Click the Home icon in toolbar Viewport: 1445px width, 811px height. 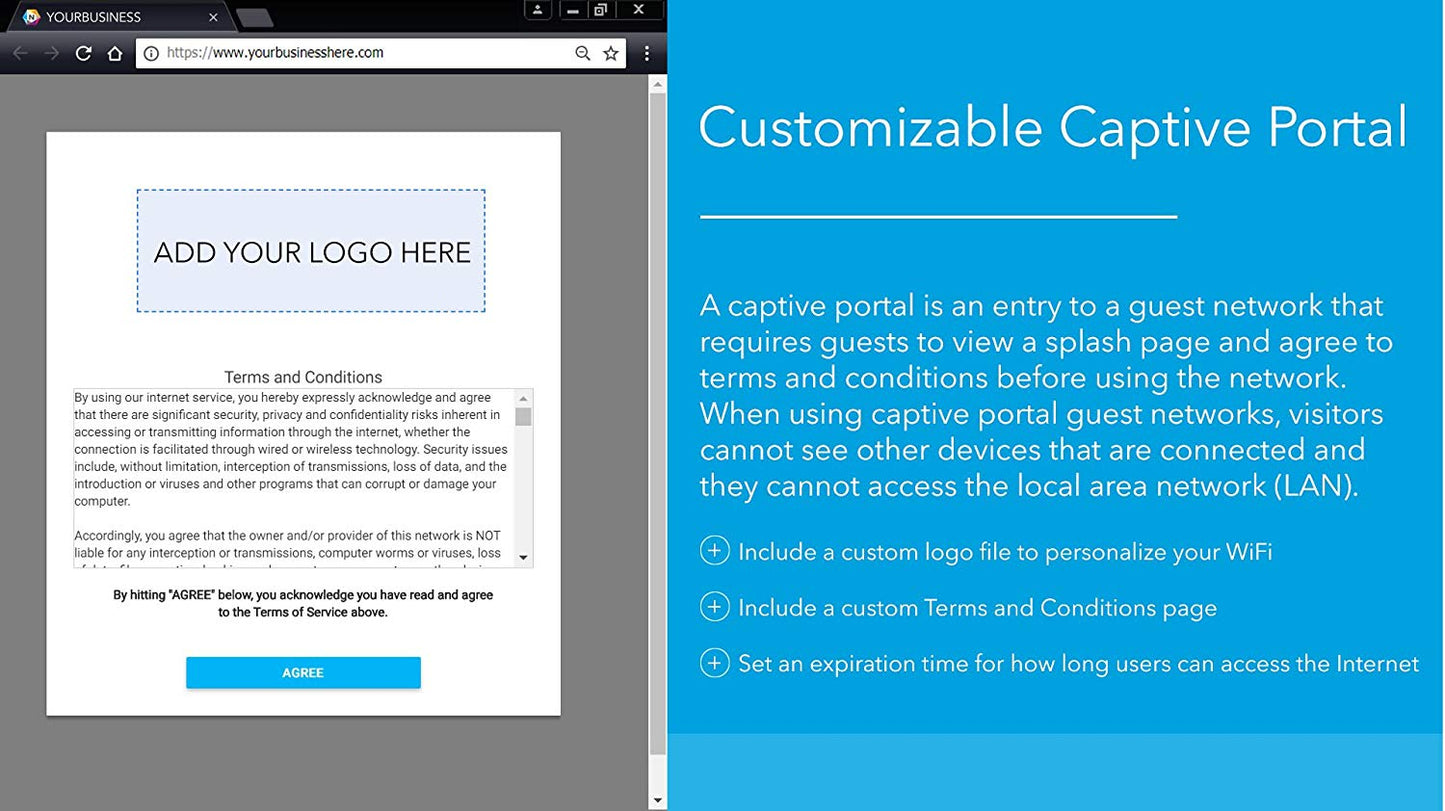pos(115,53)
